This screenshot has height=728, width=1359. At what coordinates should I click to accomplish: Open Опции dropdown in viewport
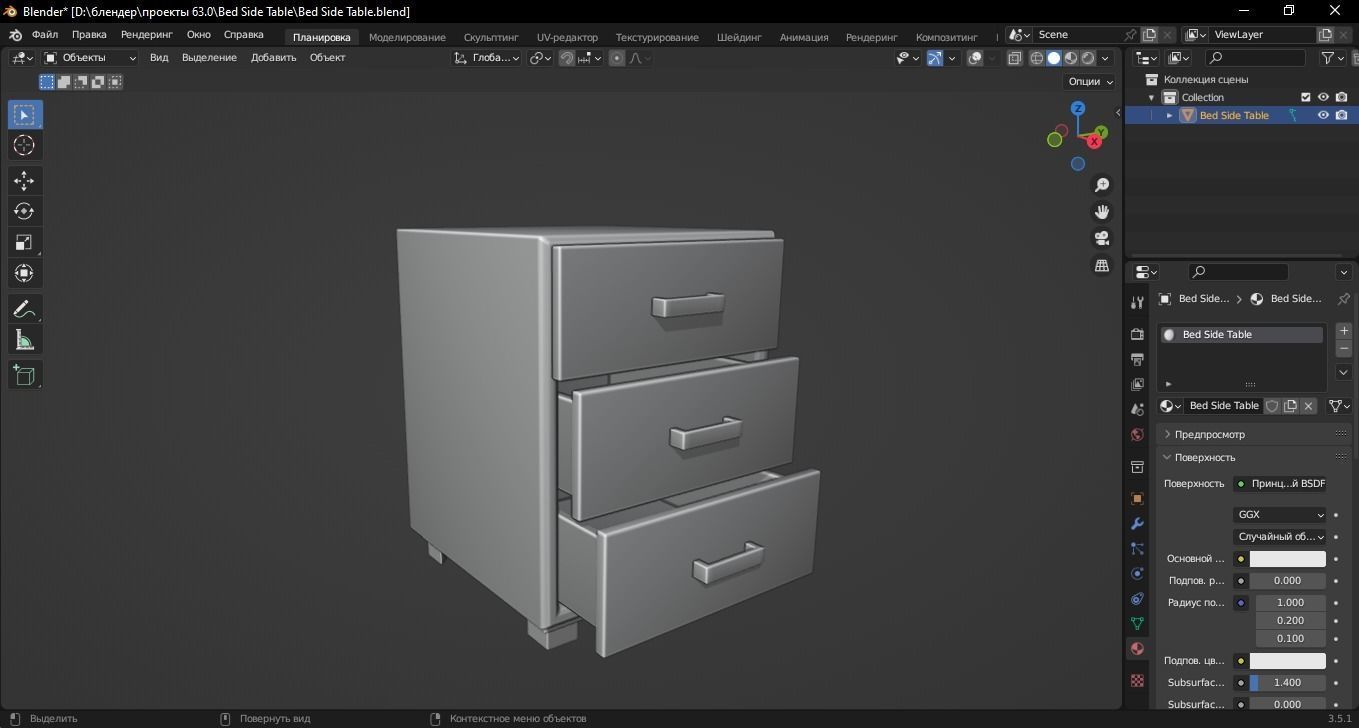[1090, 82]
